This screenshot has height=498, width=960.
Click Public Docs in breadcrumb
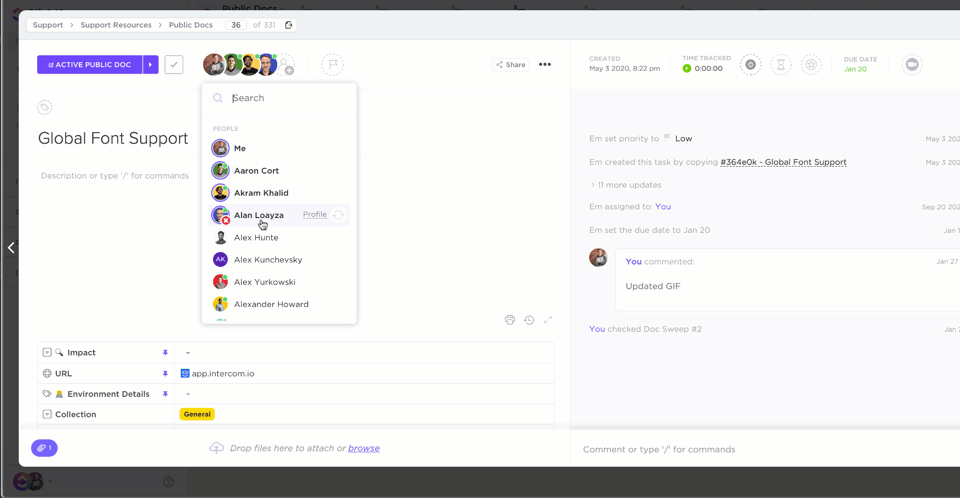(191, 25)
